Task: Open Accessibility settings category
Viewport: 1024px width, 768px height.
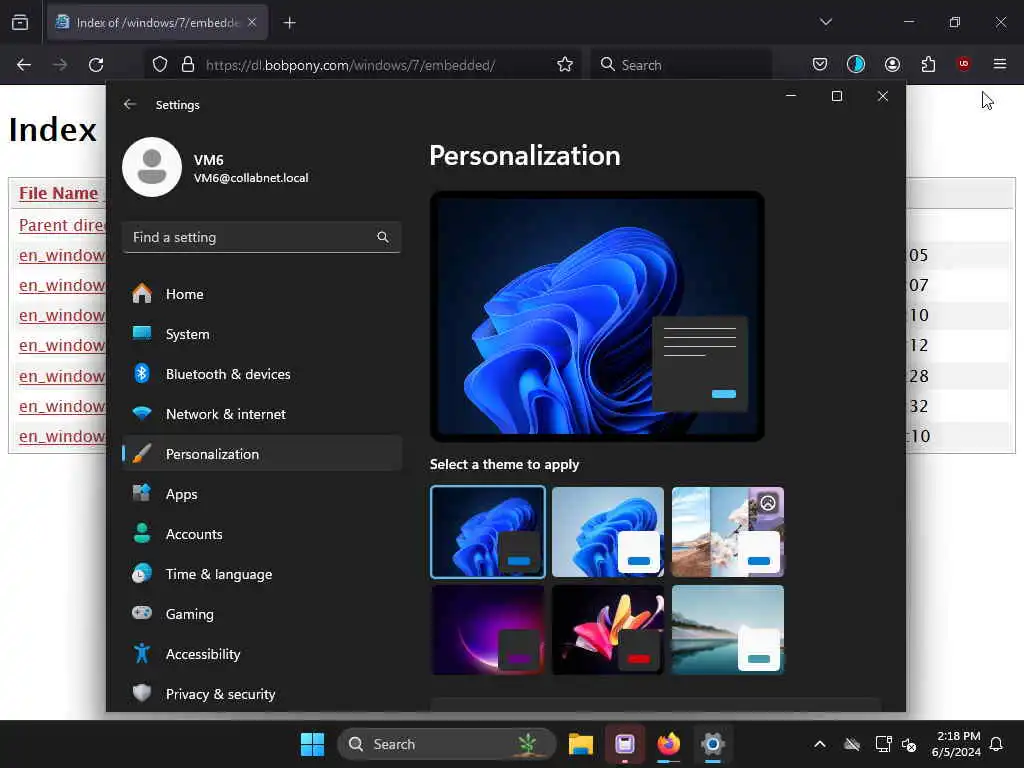Action: pos(261,654)
